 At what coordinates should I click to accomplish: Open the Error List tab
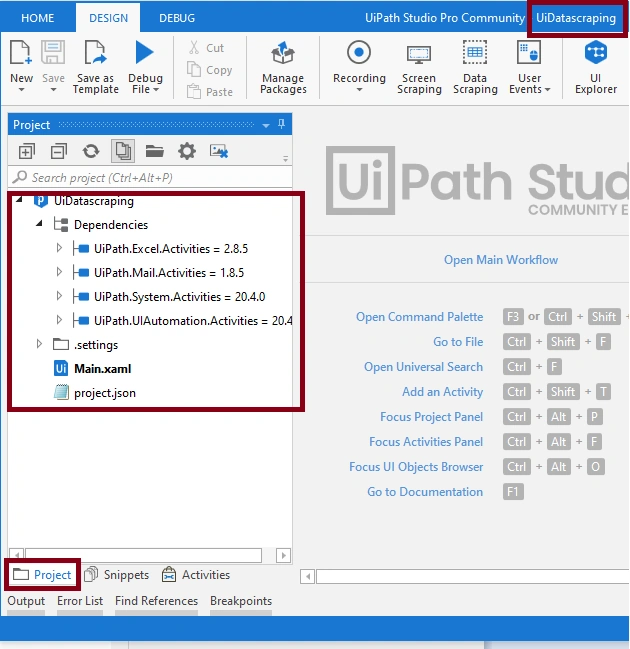[80, 601]
